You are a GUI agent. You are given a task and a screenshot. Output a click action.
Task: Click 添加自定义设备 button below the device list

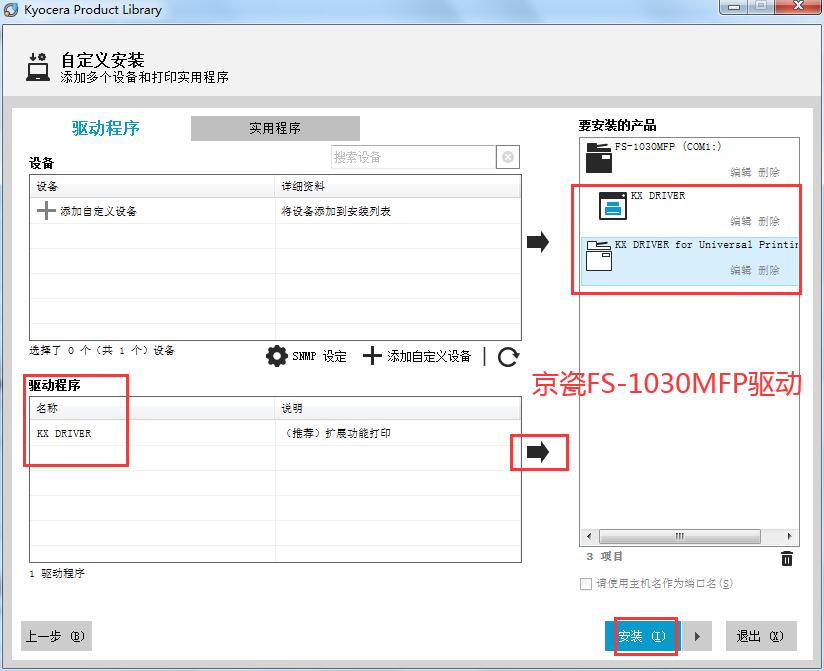[x=418, y=356]
